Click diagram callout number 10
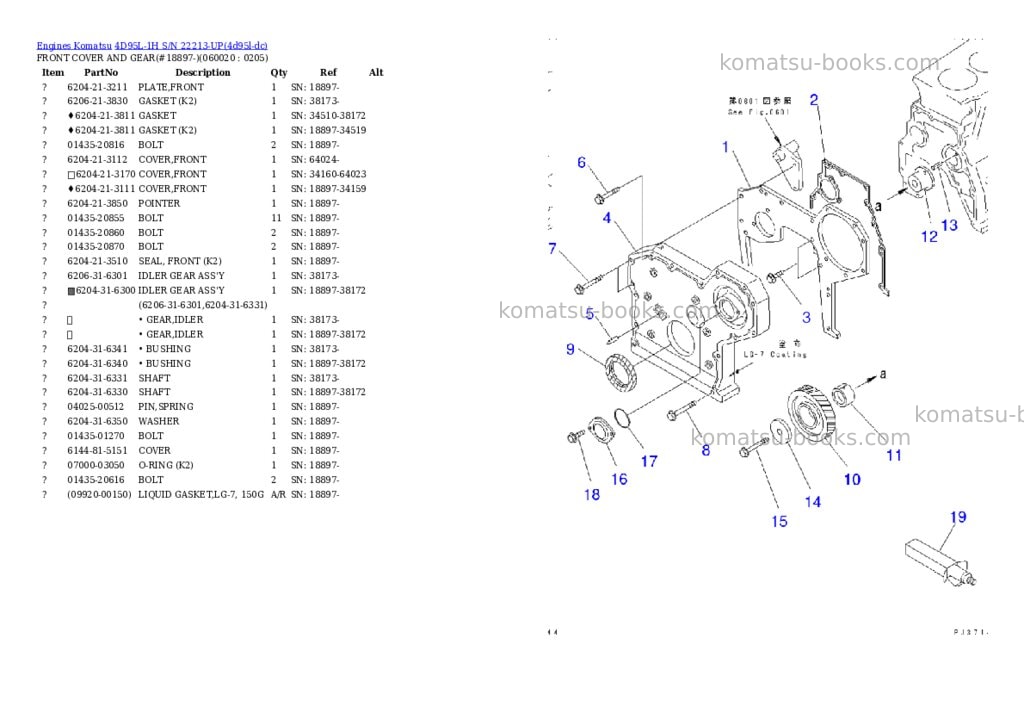 [x=852, y=479]
